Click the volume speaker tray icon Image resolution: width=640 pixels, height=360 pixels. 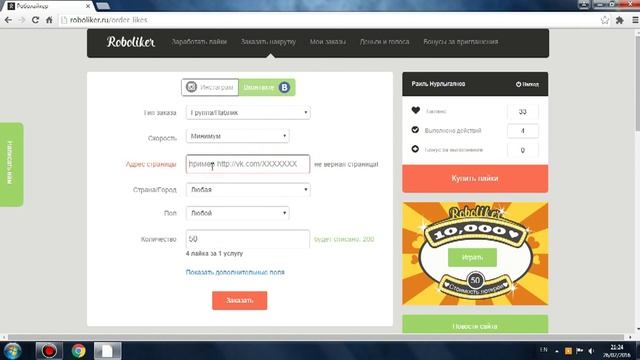click(591, 351)
